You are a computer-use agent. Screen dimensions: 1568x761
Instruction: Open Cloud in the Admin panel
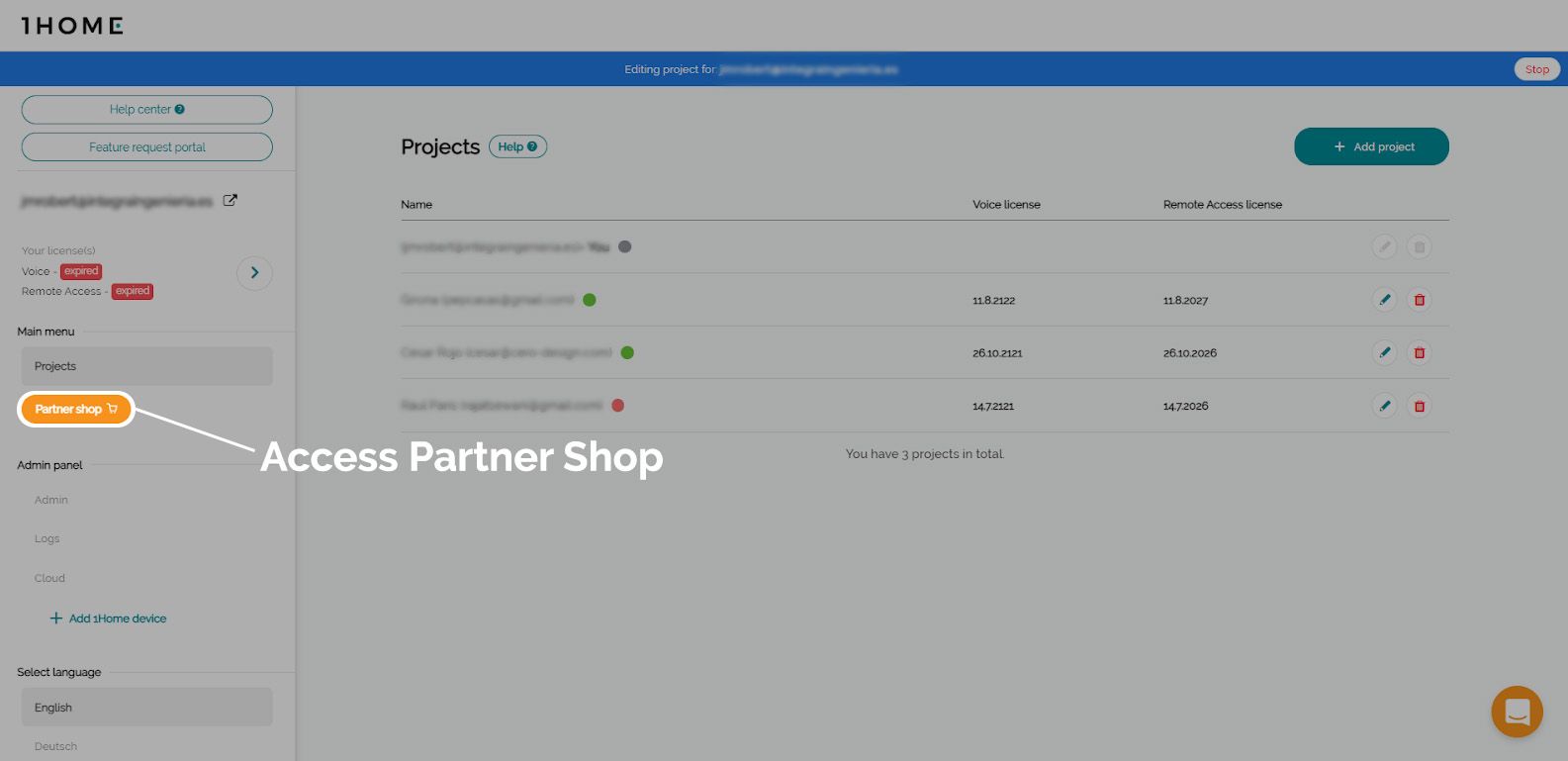pyautogui.click(x=49, y=578)
